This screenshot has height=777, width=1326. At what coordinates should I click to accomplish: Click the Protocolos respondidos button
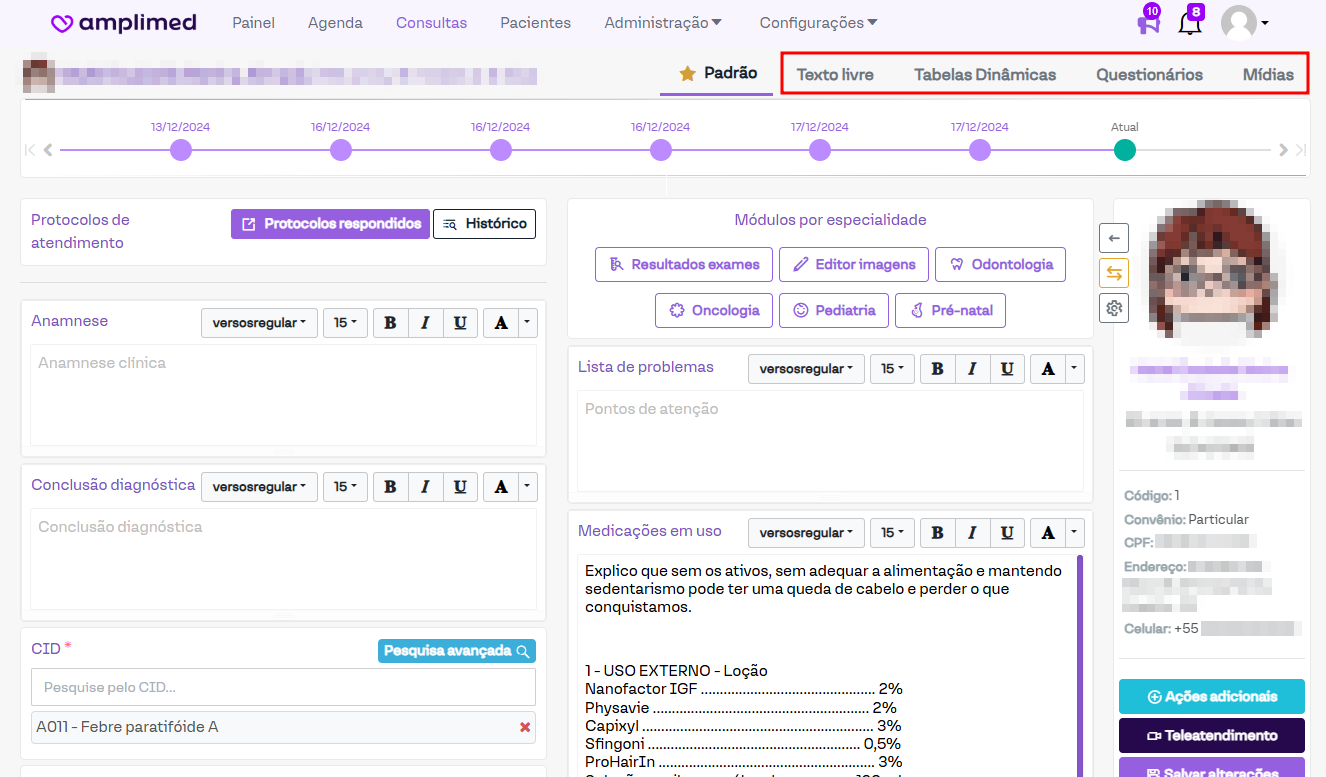pyautogui.click(x=330, y=224)
